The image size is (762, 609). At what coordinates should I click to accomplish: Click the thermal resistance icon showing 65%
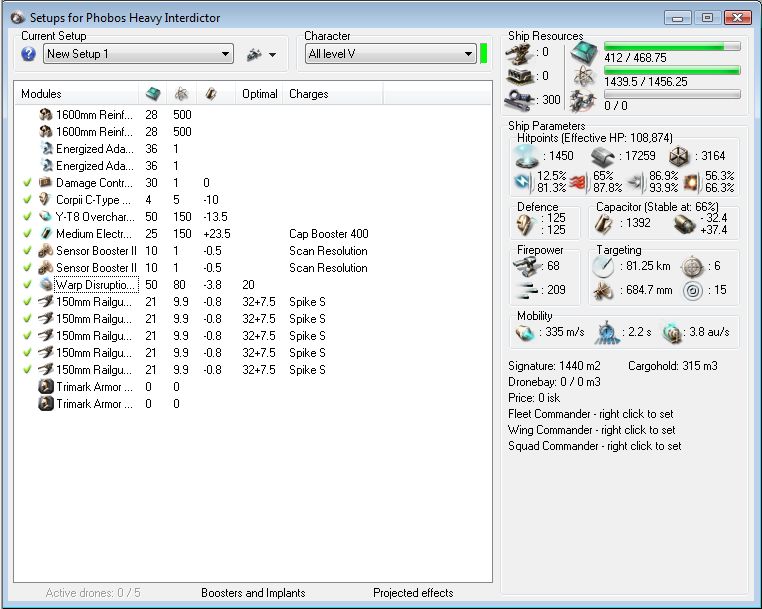point(579,182)
